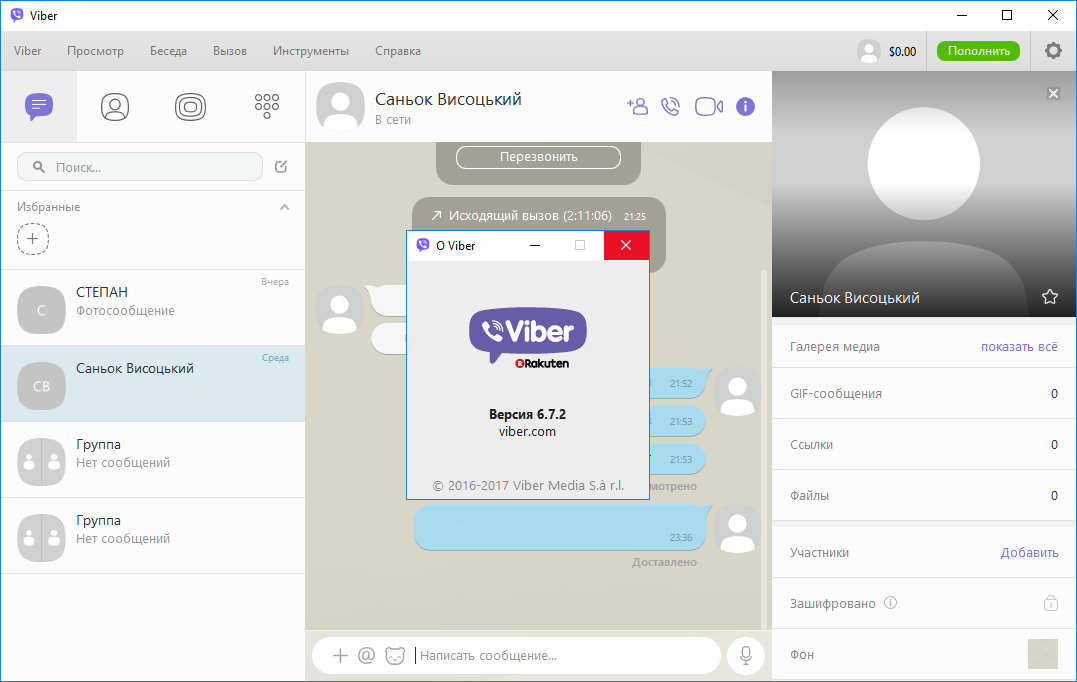This screenshot has width=1077, height=682.
Task: Open the Public accounts tab icon
Action: tap(190, 106)
